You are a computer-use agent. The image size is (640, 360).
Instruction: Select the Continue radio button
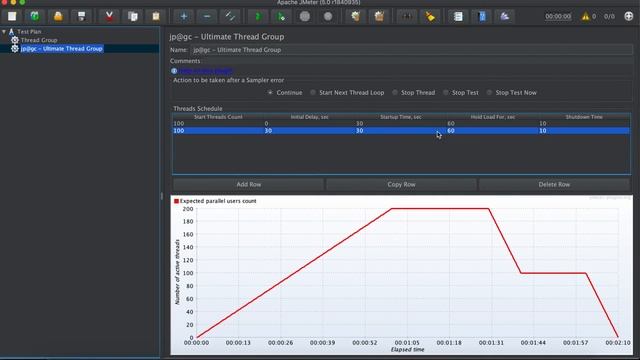coord(270,93)
